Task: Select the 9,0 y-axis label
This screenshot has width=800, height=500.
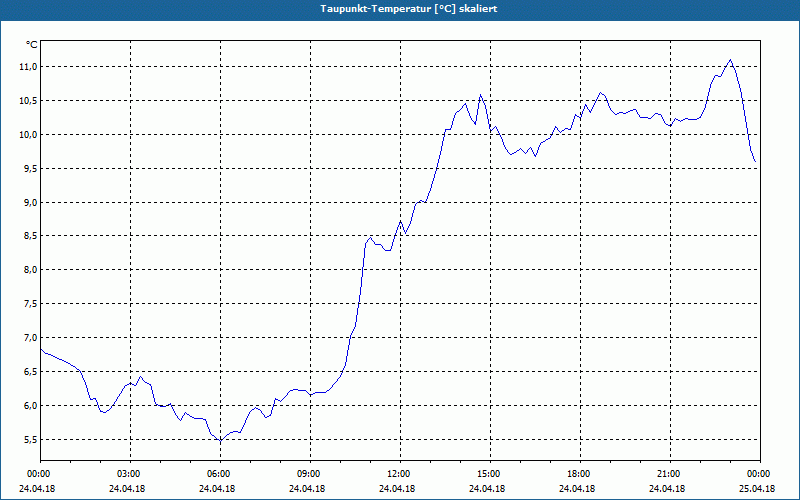Action: coord(31,203)
